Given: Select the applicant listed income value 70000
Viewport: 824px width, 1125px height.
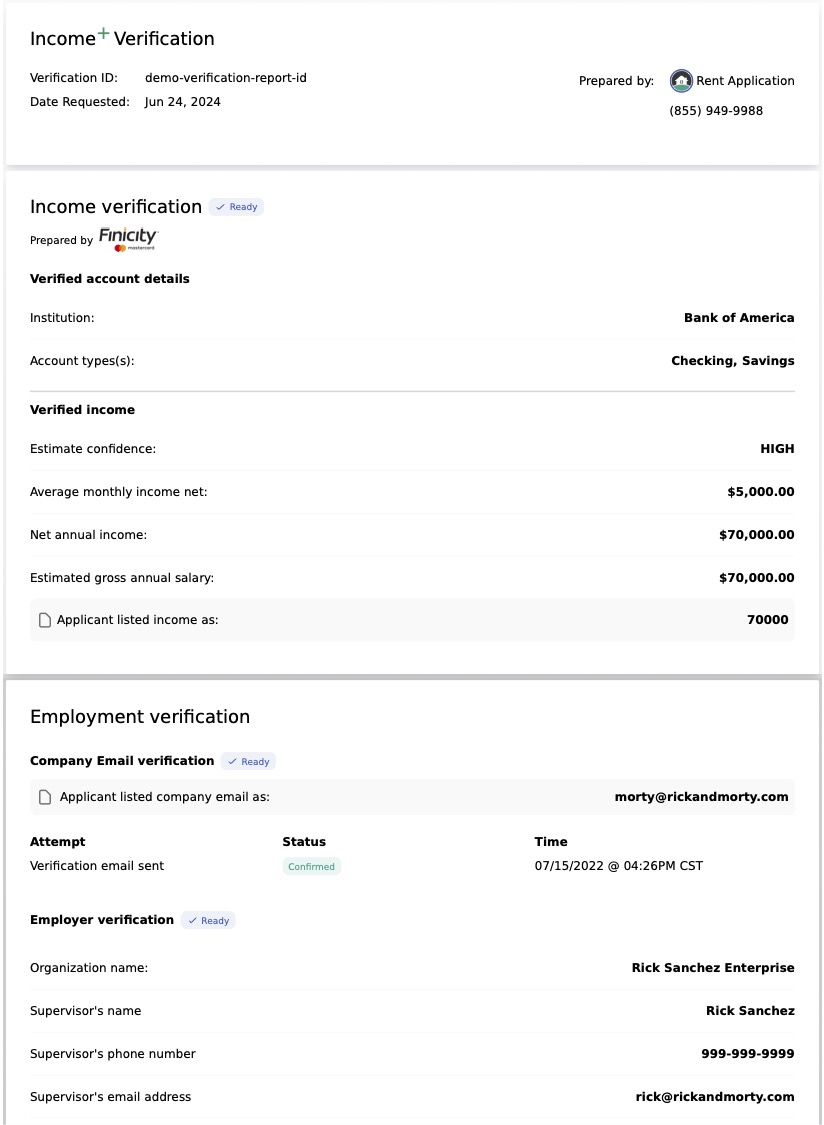Looking at the screenshot, I should pos(767,620).
